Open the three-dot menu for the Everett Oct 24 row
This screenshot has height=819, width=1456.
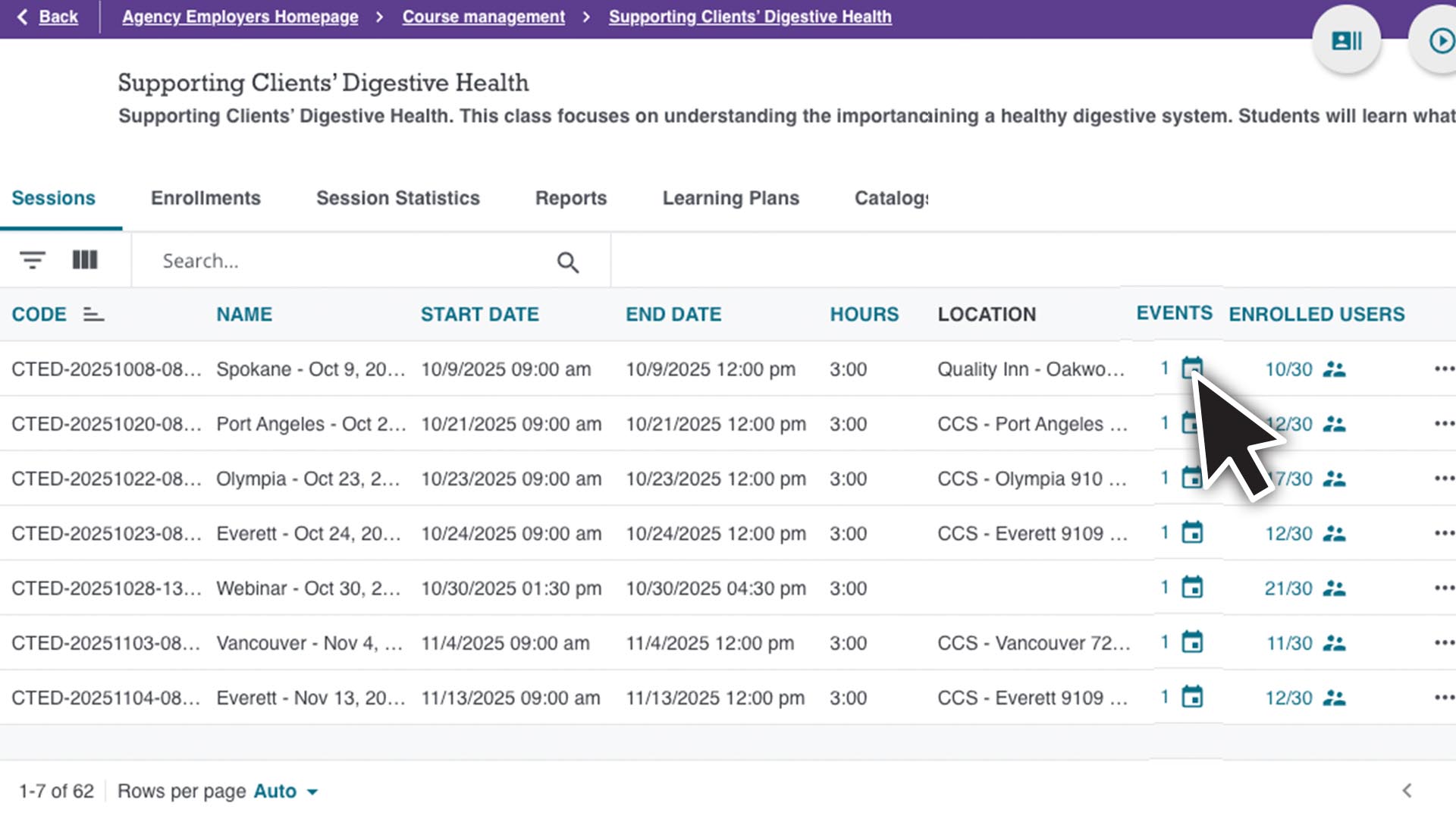(x=1443, y=533)
